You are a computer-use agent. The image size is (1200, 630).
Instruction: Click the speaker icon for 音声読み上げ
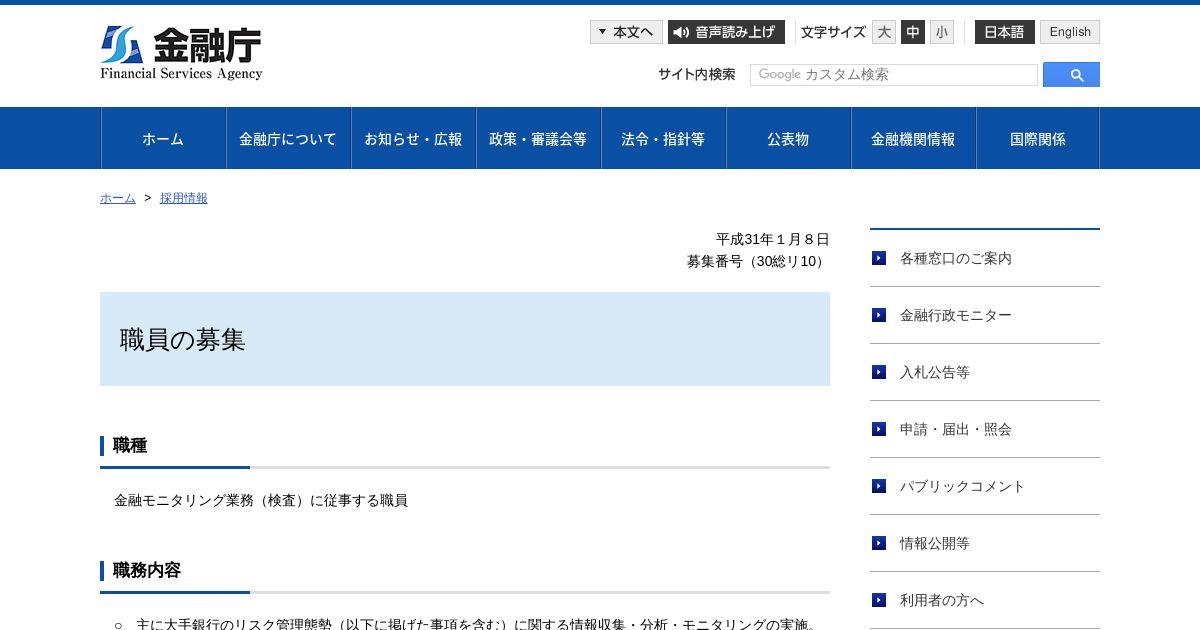pyautogui.click(x=681, y=32)
